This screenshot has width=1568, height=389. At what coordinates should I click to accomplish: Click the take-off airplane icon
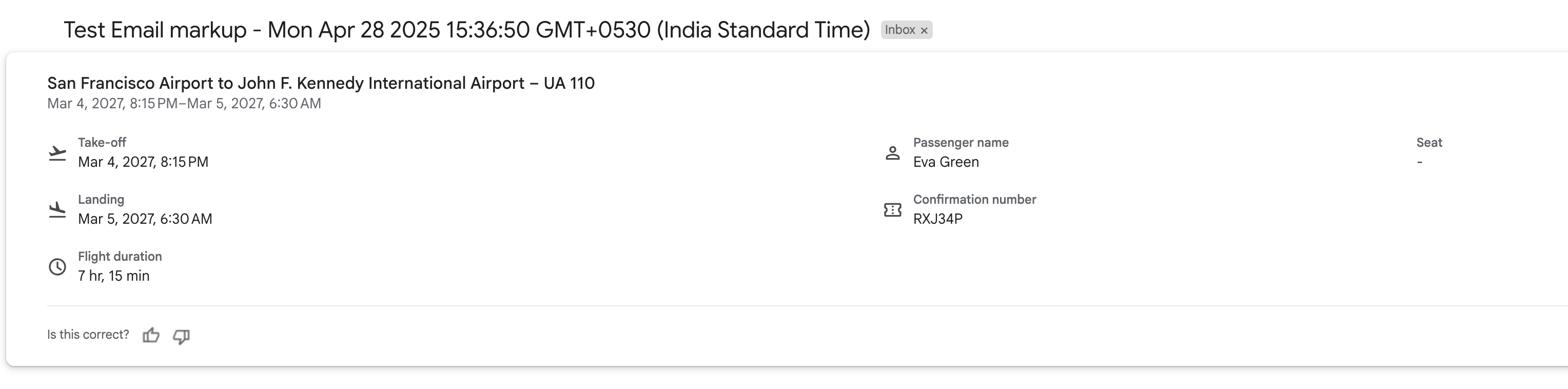point(57,153)
